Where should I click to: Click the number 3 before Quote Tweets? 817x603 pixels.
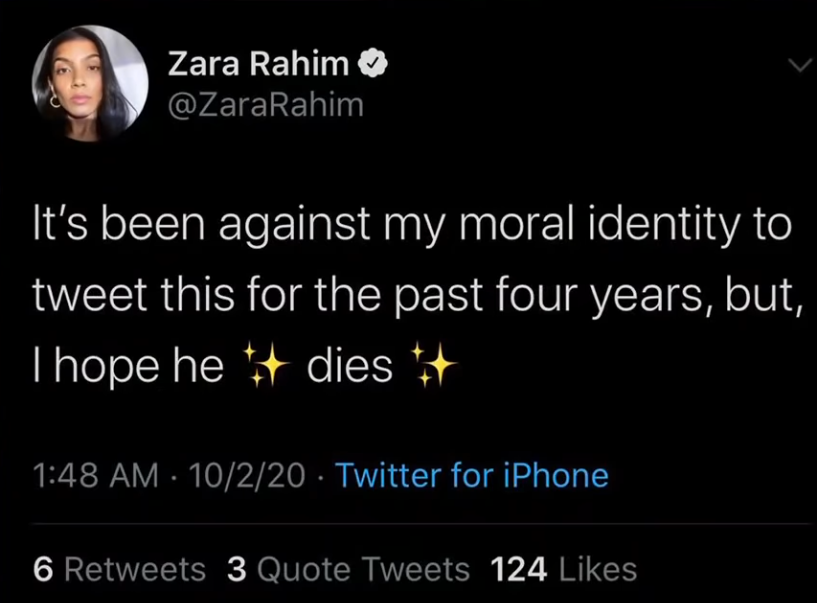click(x=237, y=569)
